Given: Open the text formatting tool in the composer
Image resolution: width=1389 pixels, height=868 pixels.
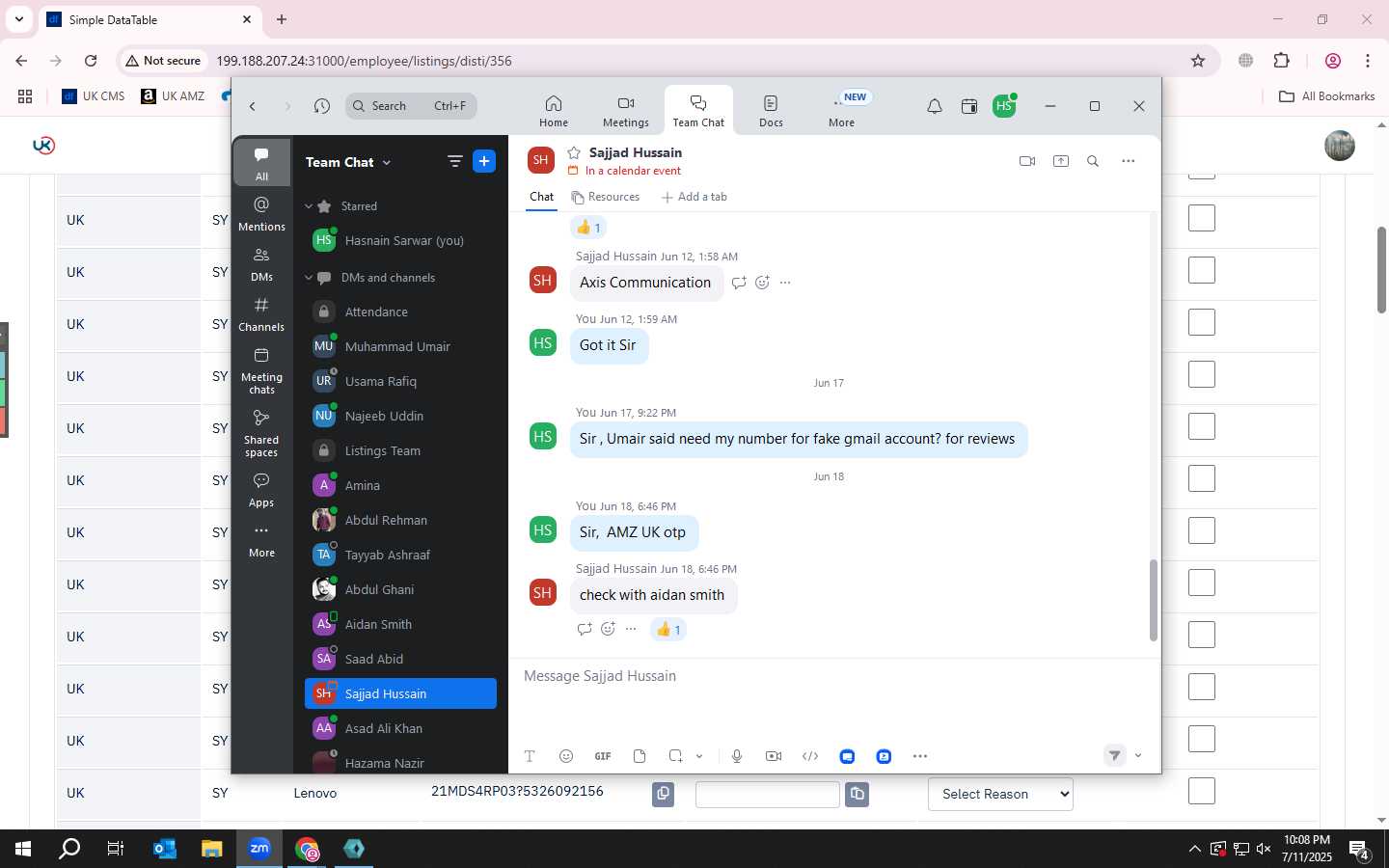Looking at the screenshot, I should 530,756.
